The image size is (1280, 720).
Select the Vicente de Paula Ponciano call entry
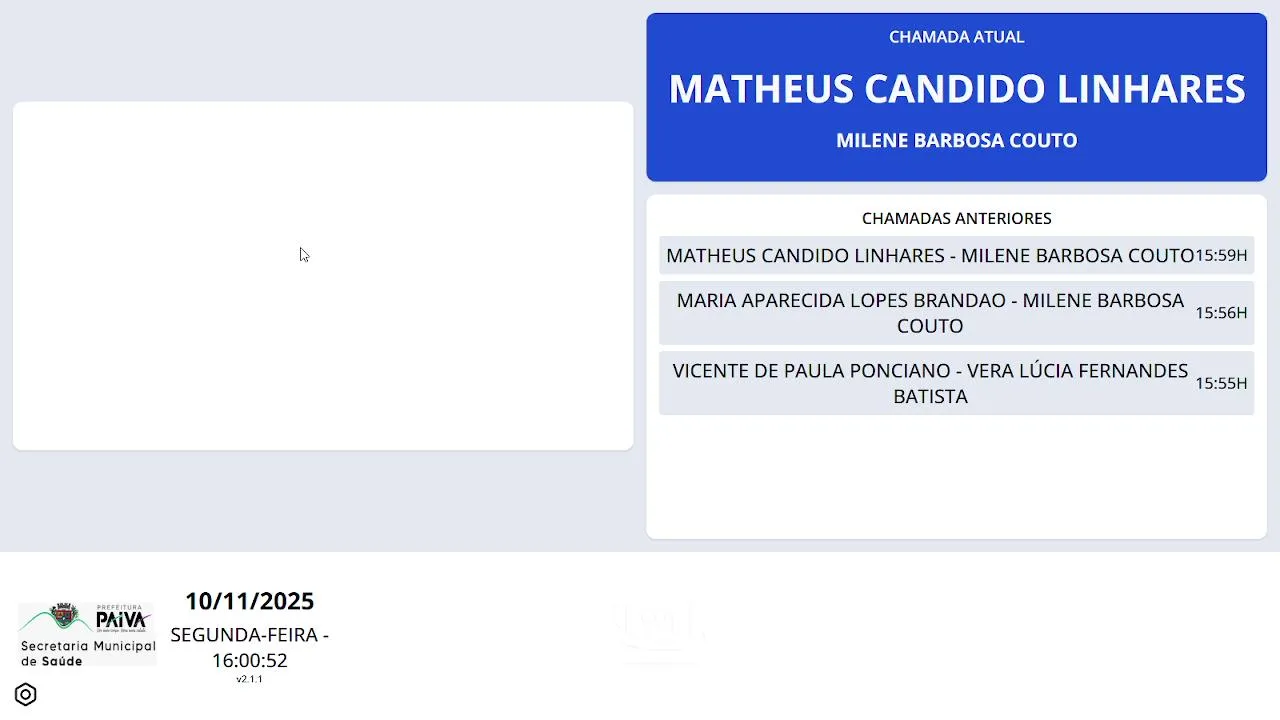coord(930,383)
